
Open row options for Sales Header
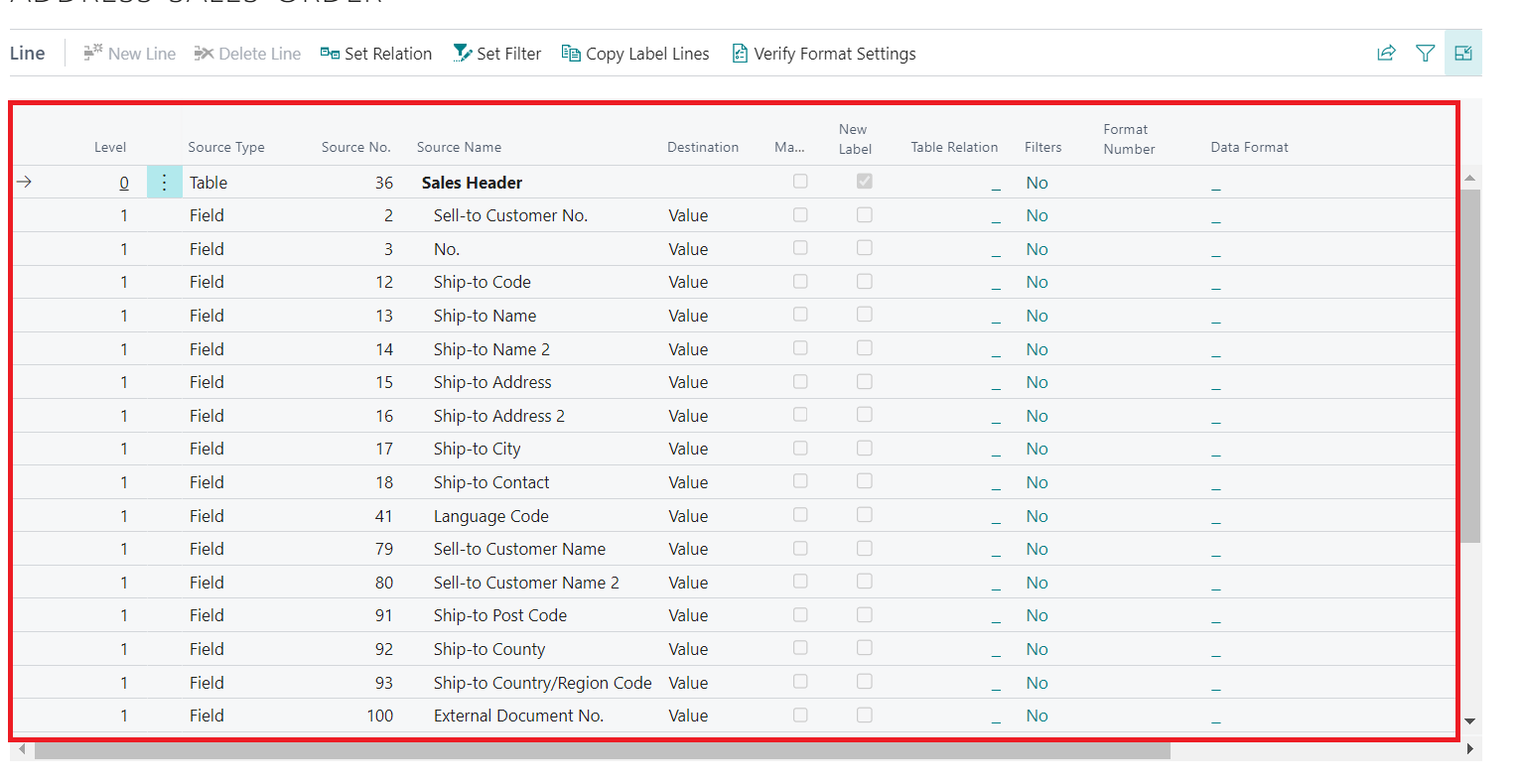(x=165, y=183)
